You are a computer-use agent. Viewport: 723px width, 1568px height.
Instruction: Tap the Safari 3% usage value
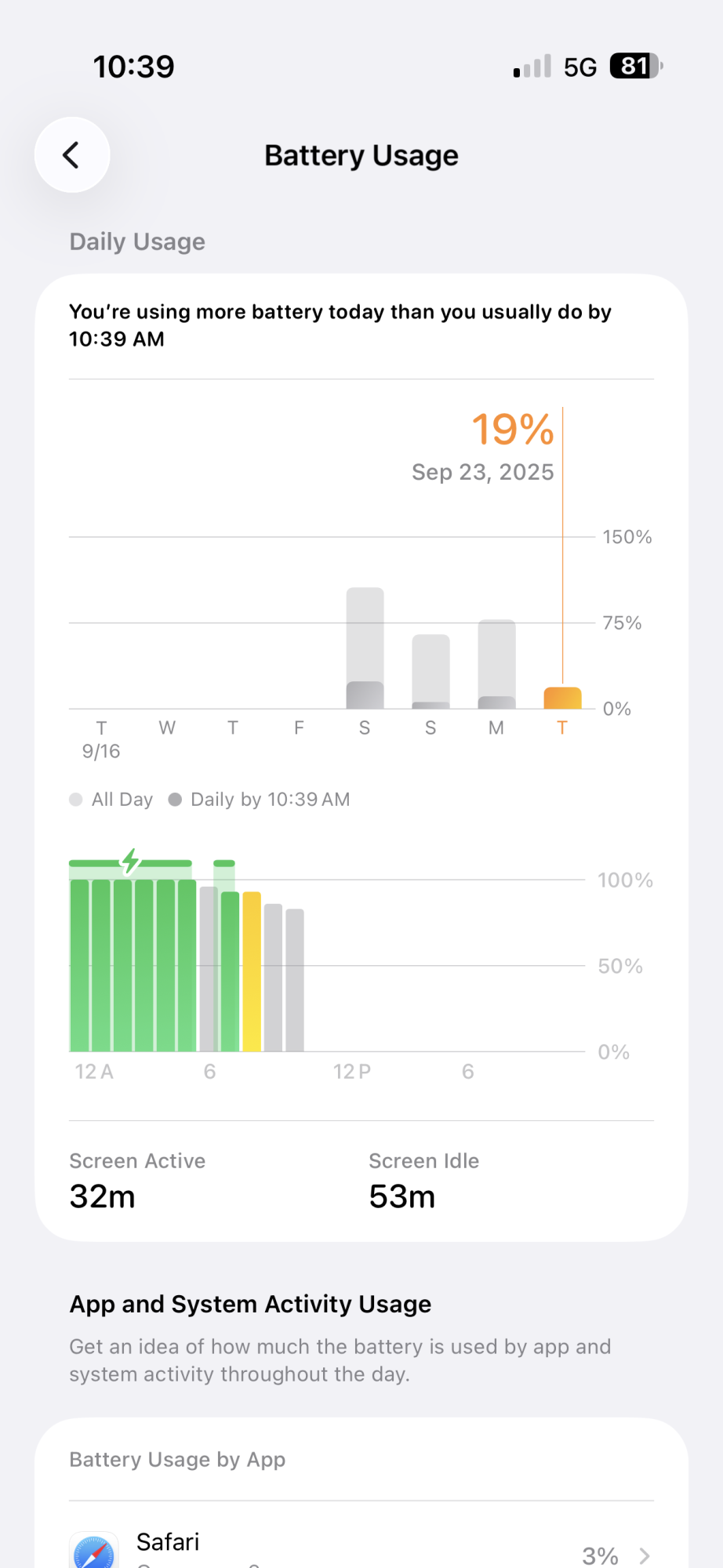600,1555
